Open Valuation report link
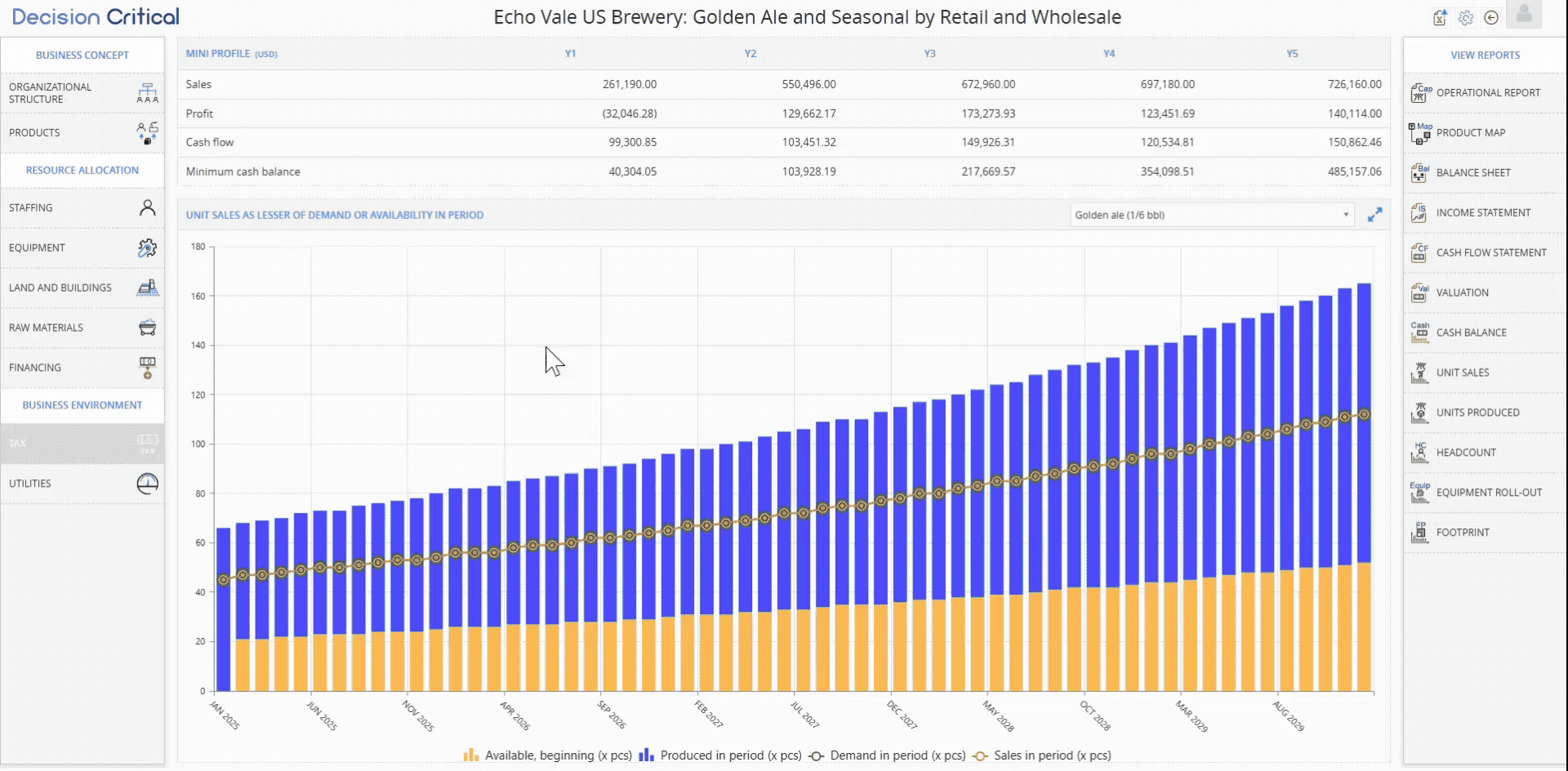Image resolution: width=1568 pixels, height=771 pixels. [1462, 293]
